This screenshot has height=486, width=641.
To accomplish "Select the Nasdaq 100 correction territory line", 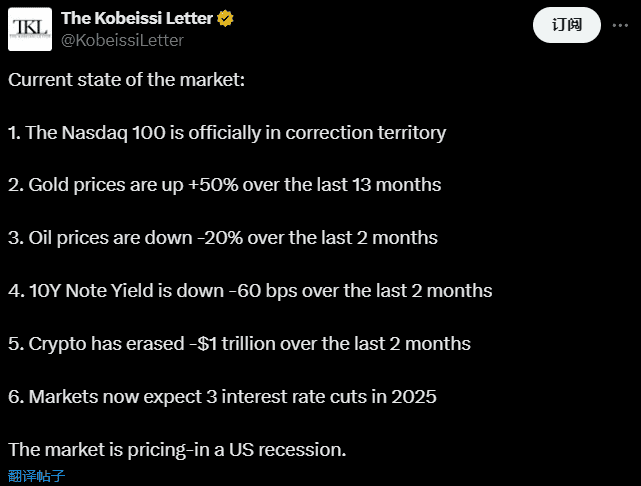I will point(227,133).
